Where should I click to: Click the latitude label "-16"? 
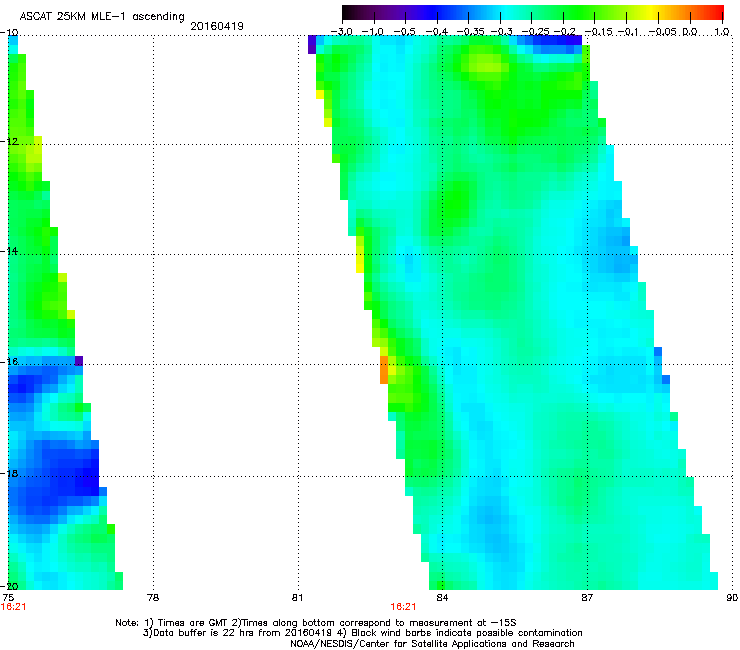click(9, 362)
